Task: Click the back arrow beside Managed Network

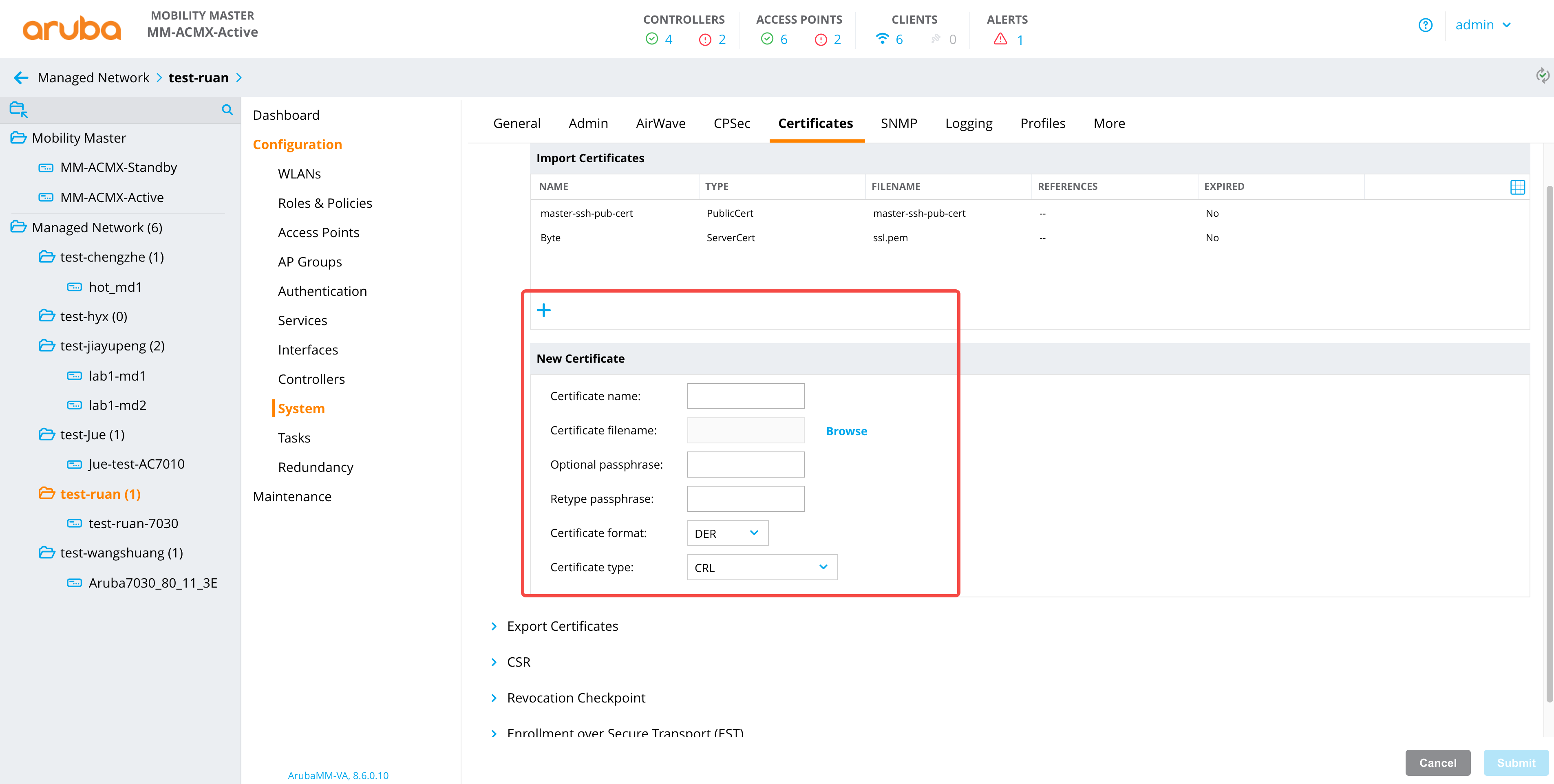Action: [21, 78]
